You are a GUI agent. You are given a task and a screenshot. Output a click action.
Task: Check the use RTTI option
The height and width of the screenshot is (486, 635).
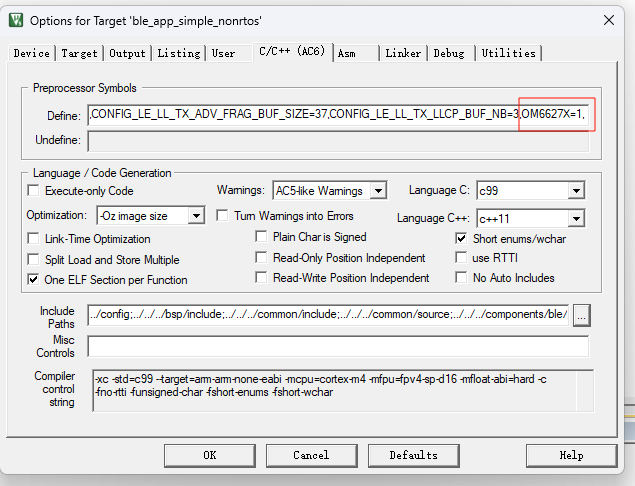pyautogui.click(x=461, y=258)
